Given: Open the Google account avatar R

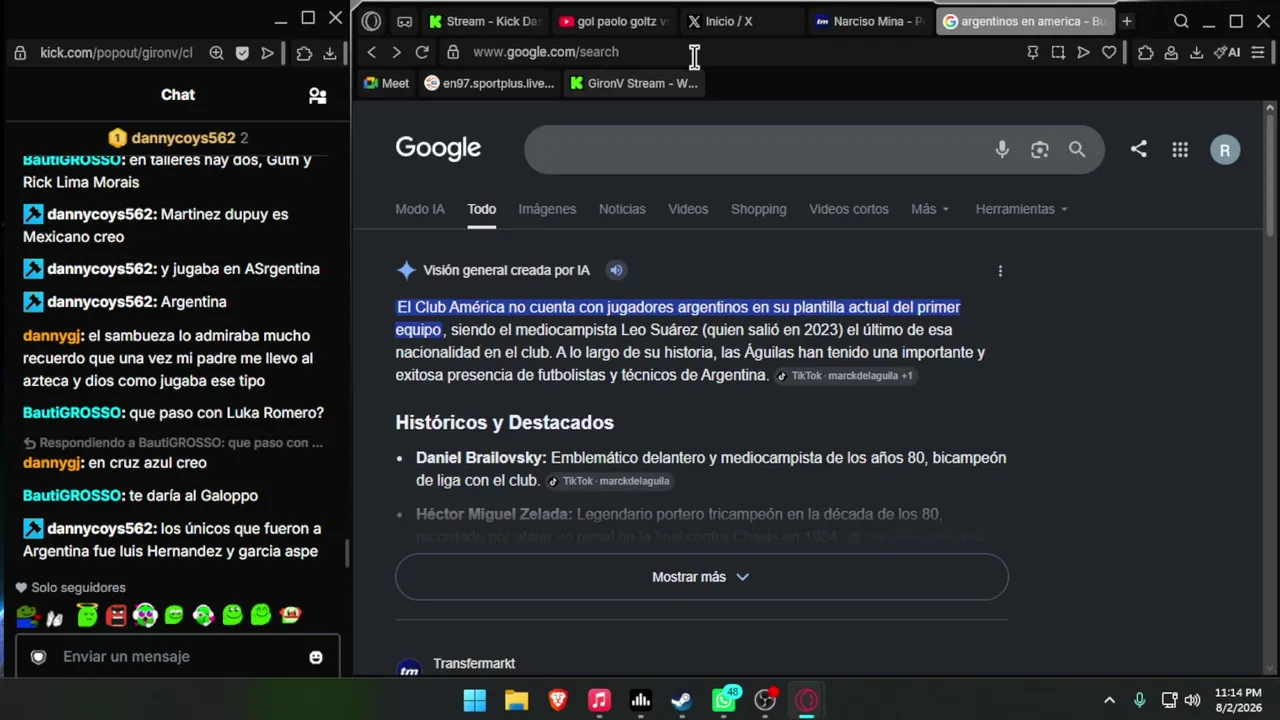Looking at the screenshot, I should point(1225,149).
